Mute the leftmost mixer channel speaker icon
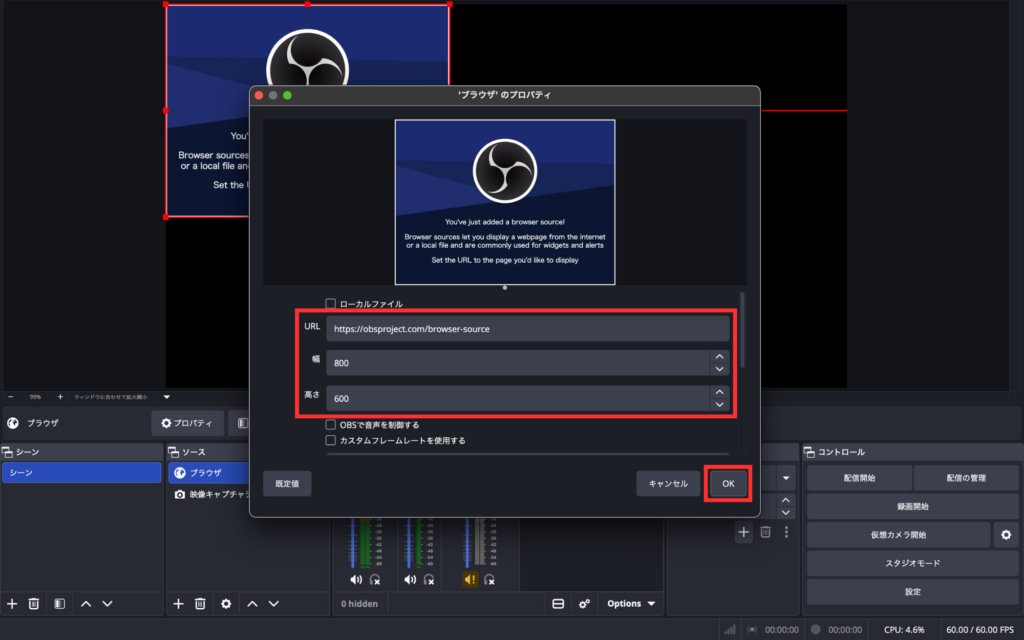The width and height of the screenshot is (1024, 640). point(356,579)
